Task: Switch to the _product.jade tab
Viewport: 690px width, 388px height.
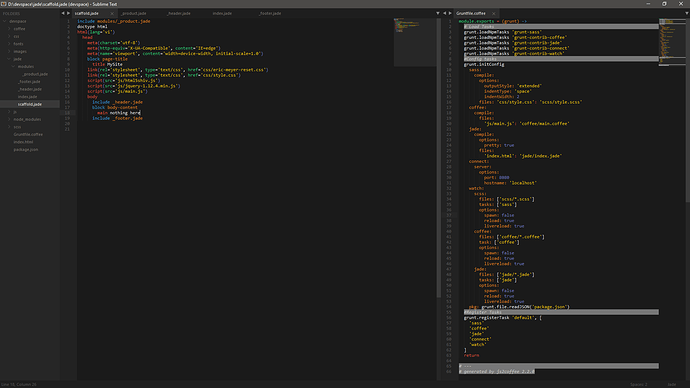Action: pyautogui.click(x=134, y=14)
